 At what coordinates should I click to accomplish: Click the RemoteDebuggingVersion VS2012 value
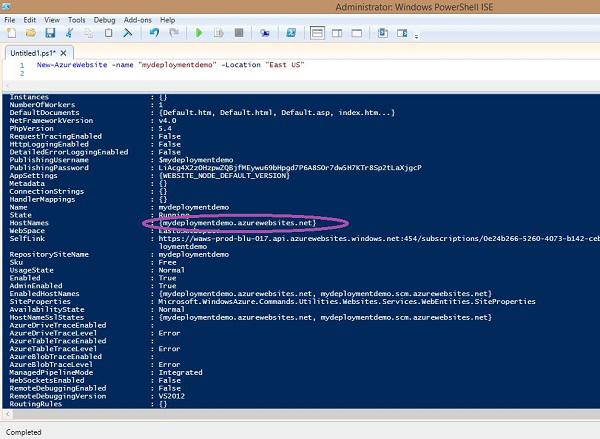(171, 396)
